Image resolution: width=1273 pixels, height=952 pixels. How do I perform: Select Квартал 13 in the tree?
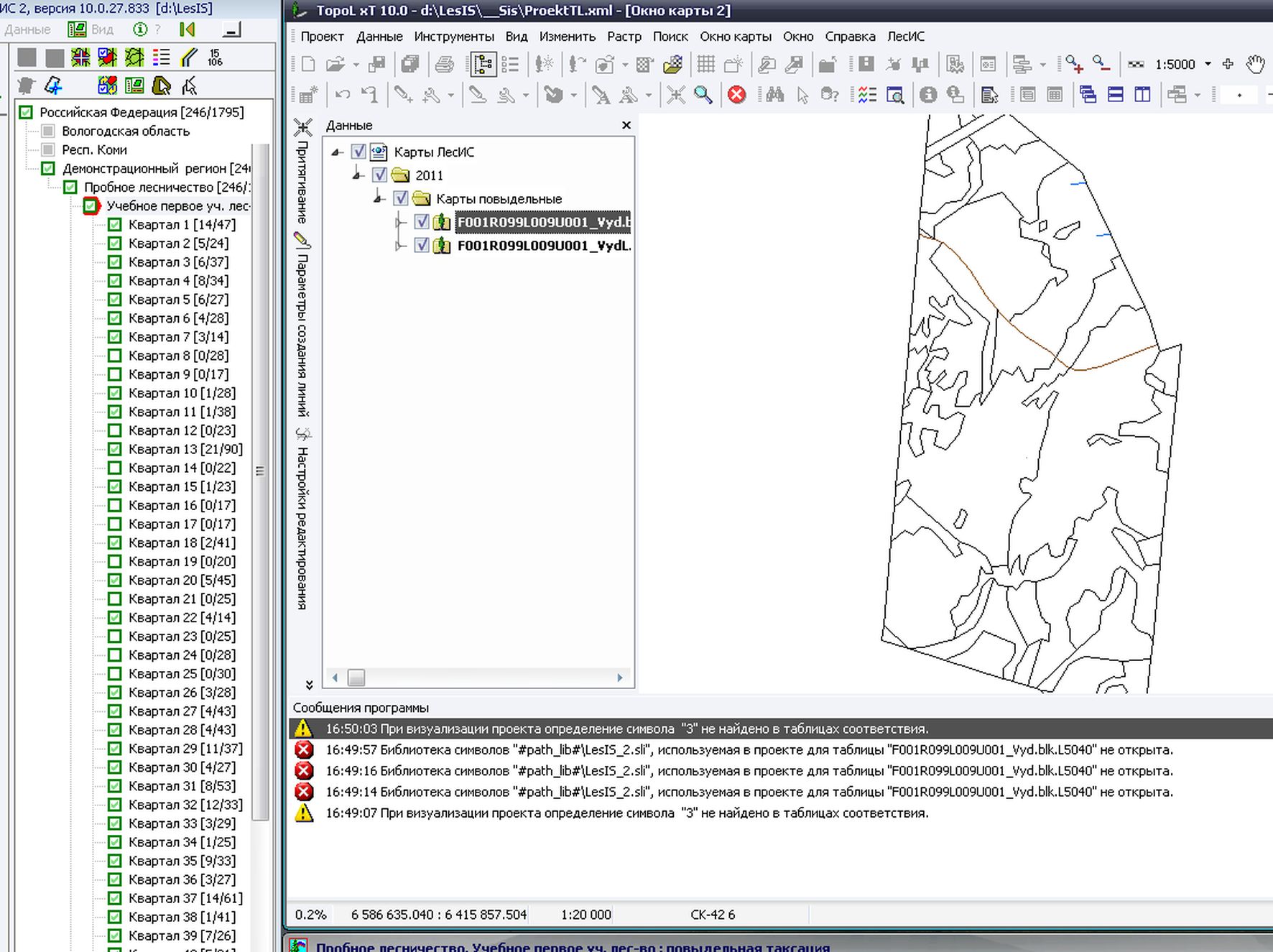pyautogui.click(x=185, y=449)
